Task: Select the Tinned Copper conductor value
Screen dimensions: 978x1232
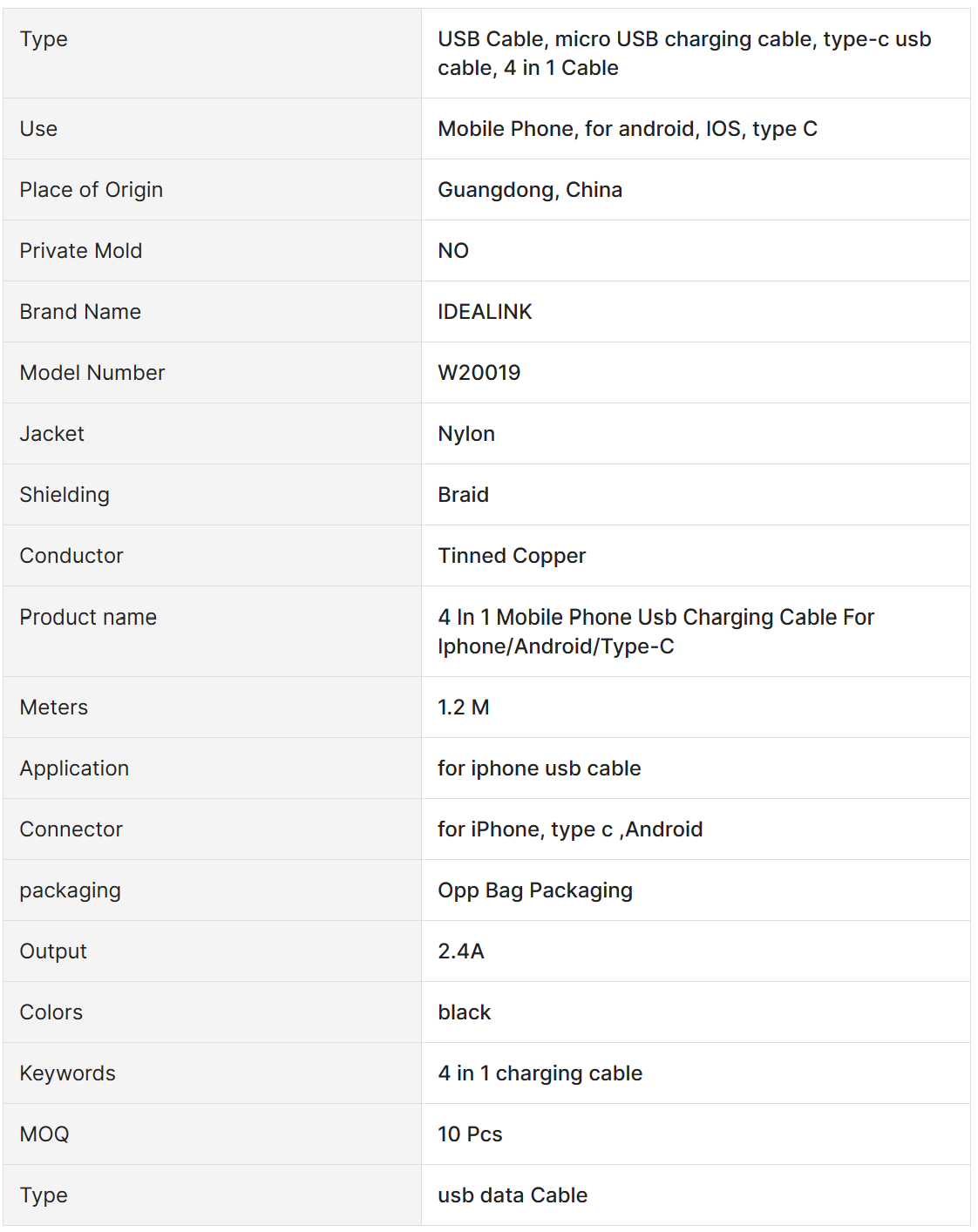Action: coord(512,556)
